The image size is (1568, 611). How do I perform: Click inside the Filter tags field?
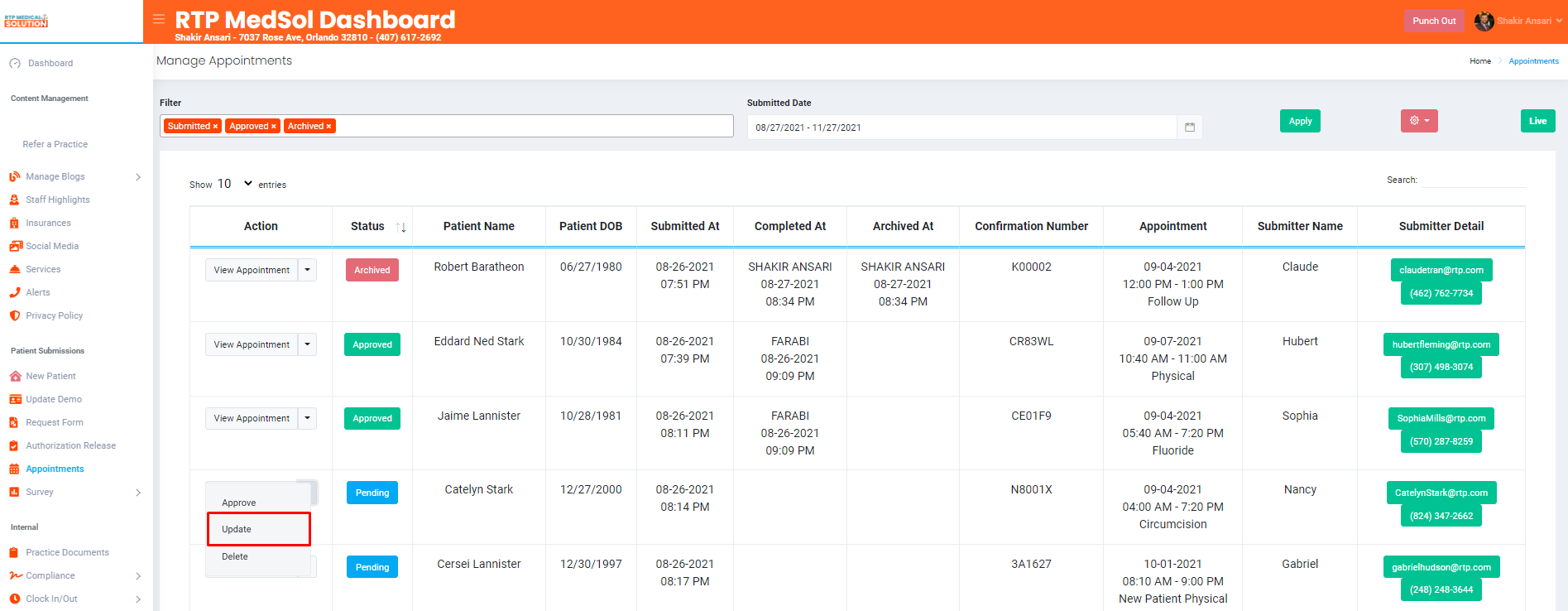point(447,126)
